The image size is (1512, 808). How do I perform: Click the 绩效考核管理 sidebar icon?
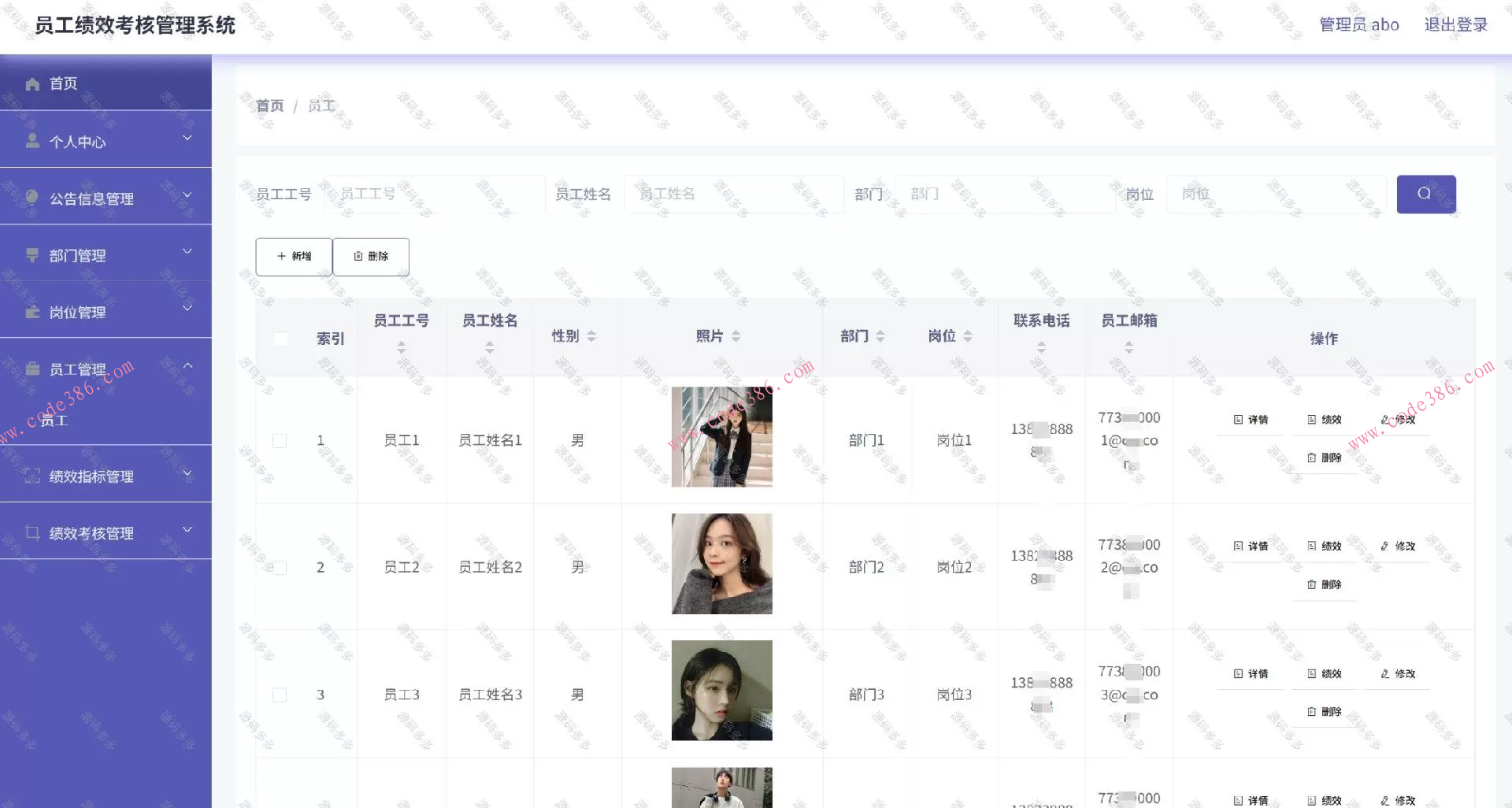(x=32, y=532)
